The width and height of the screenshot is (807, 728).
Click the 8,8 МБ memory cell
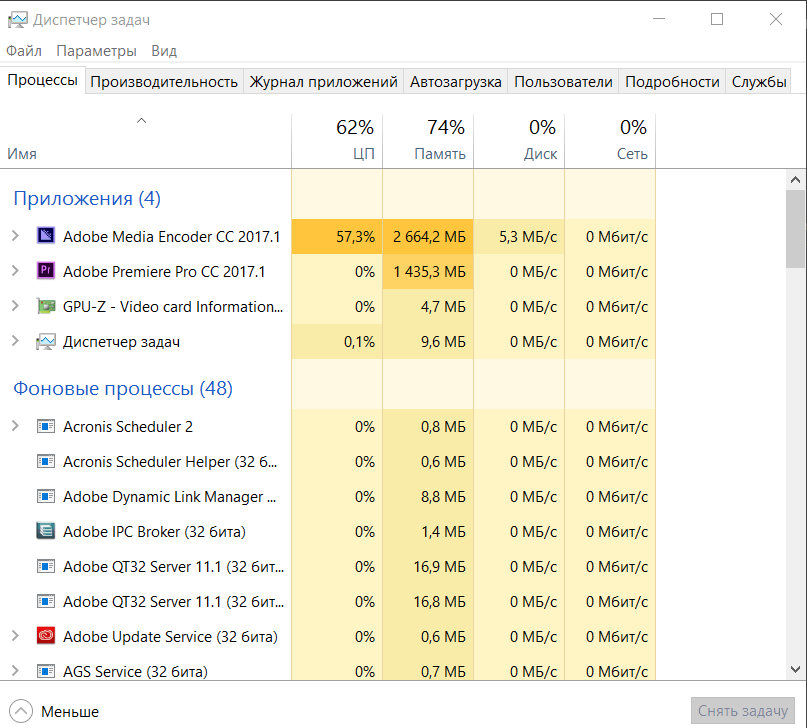point(428,496)
